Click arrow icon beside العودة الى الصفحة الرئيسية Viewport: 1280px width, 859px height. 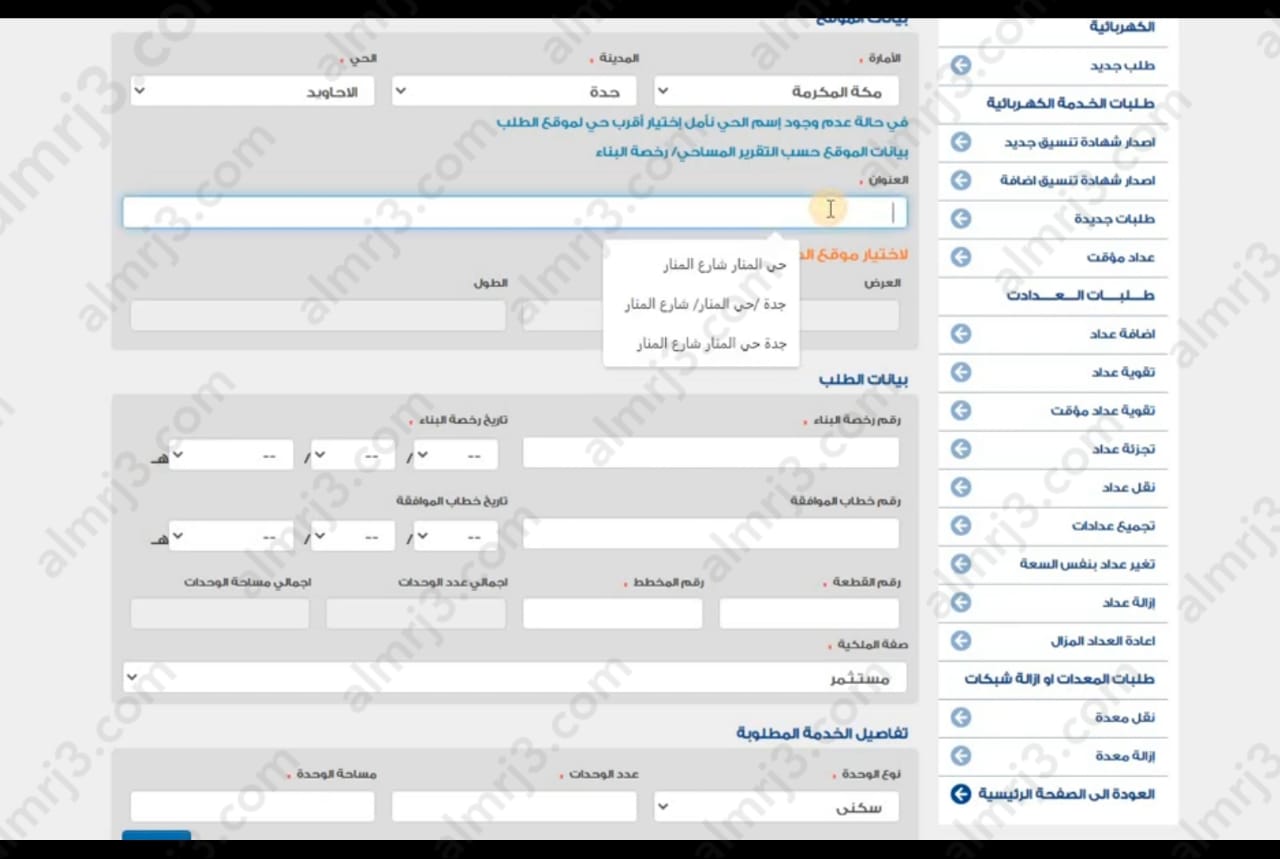pos(960,794)
